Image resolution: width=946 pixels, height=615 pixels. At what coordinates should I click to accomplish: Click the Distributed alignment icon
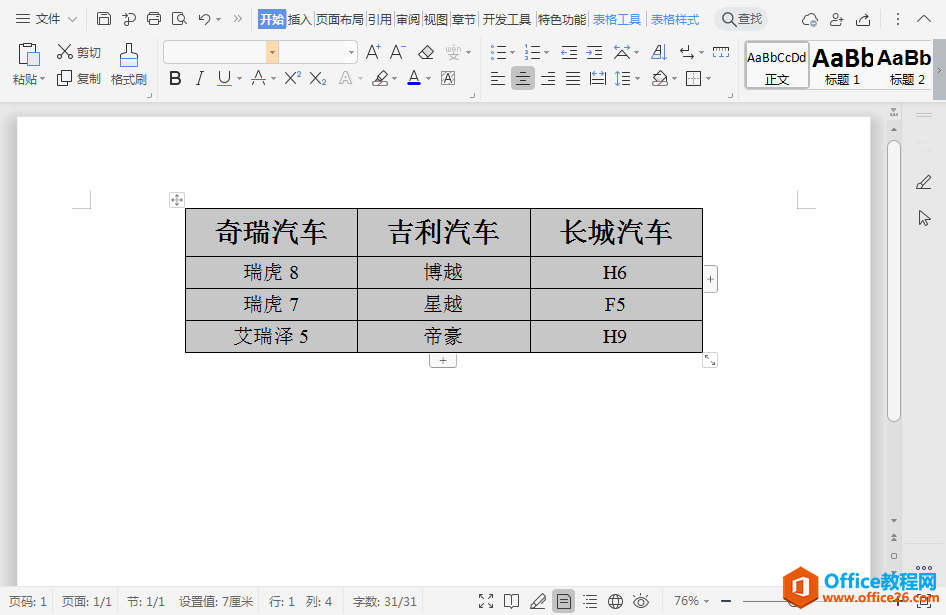[597, 78]
